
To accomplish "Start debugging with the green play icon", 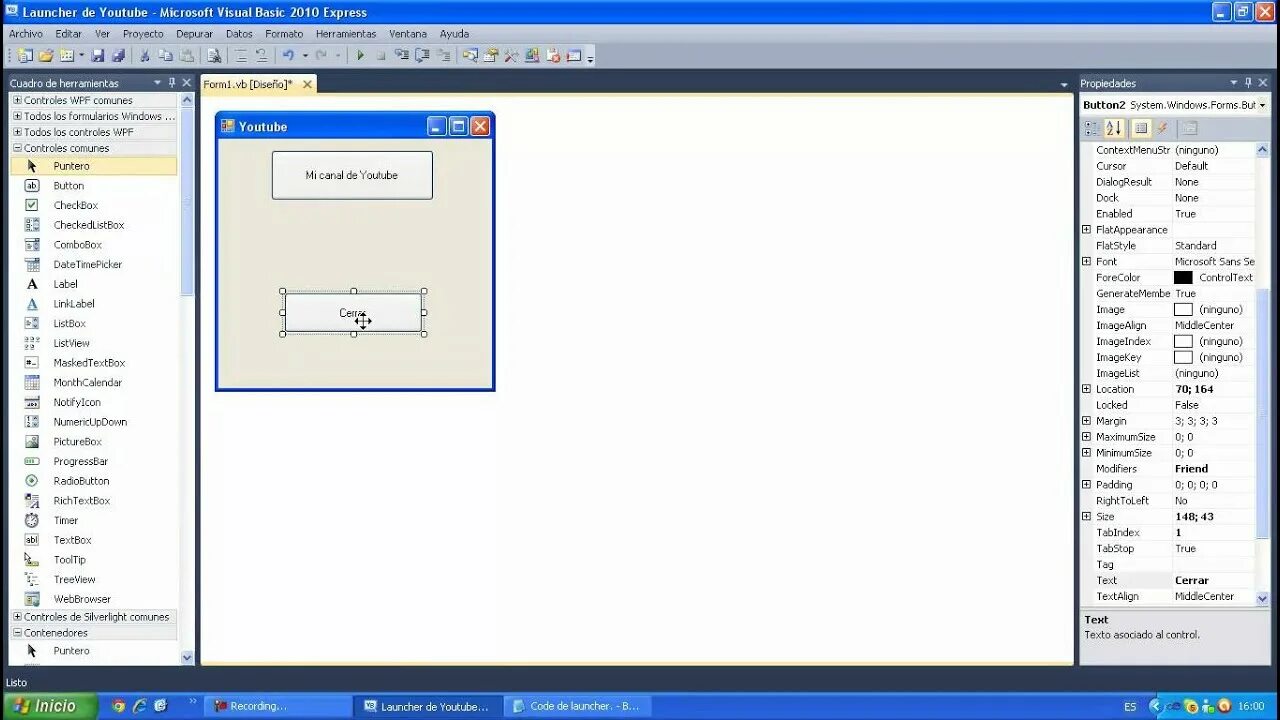I will [360, 56].
